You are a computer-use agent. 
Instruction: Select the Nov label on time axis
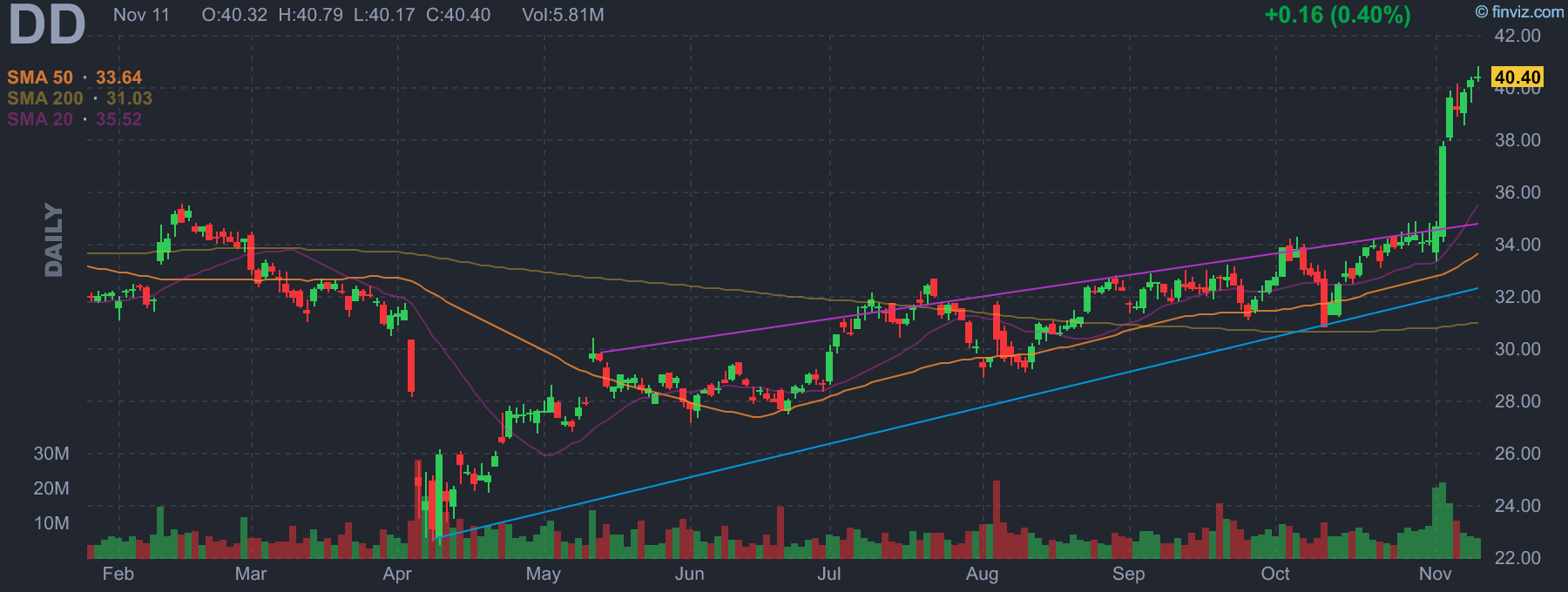[1436, 574]
